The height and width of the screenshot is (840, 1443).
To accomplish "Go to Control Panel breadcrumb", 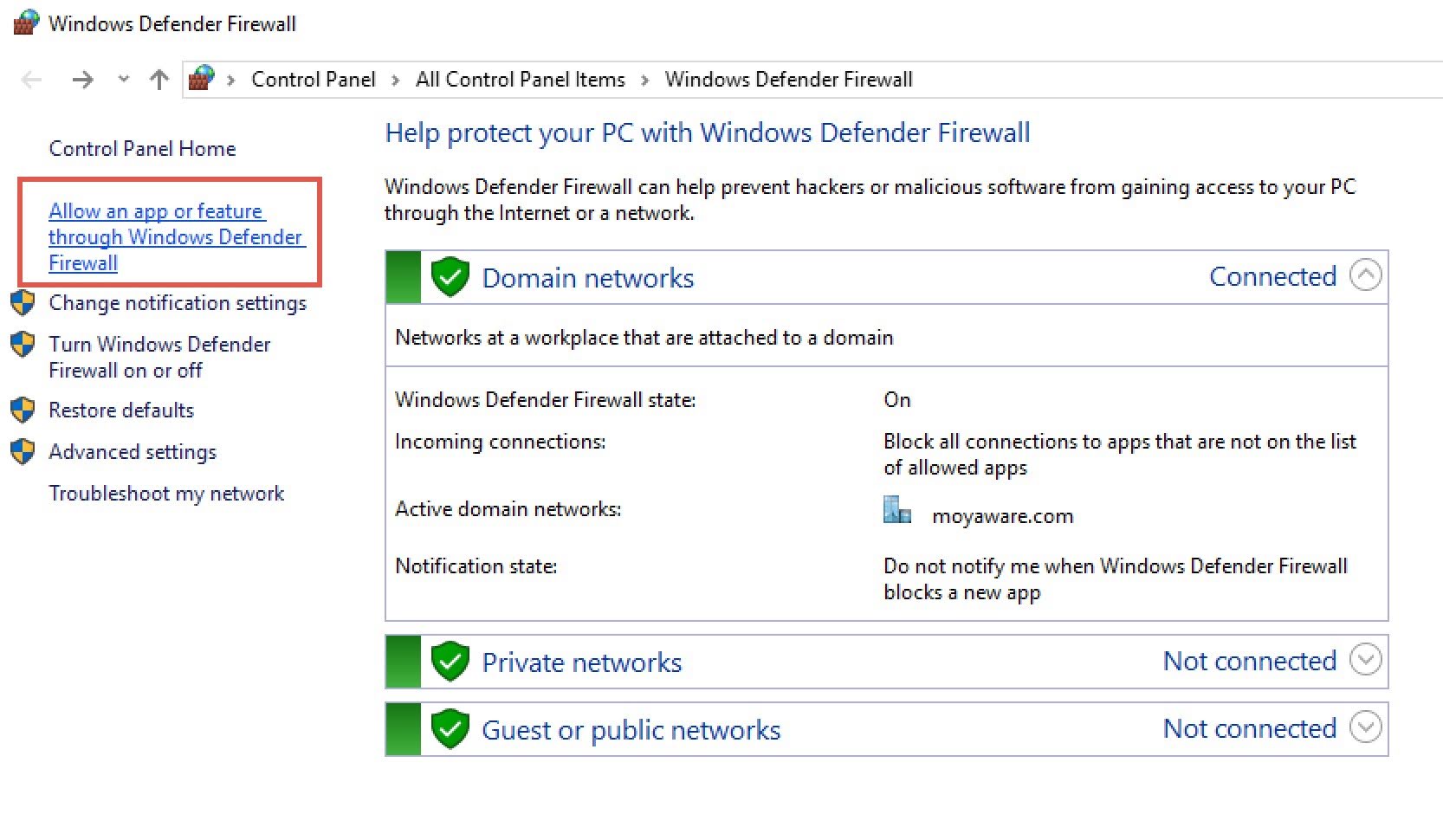I will (x=313, y=80).
